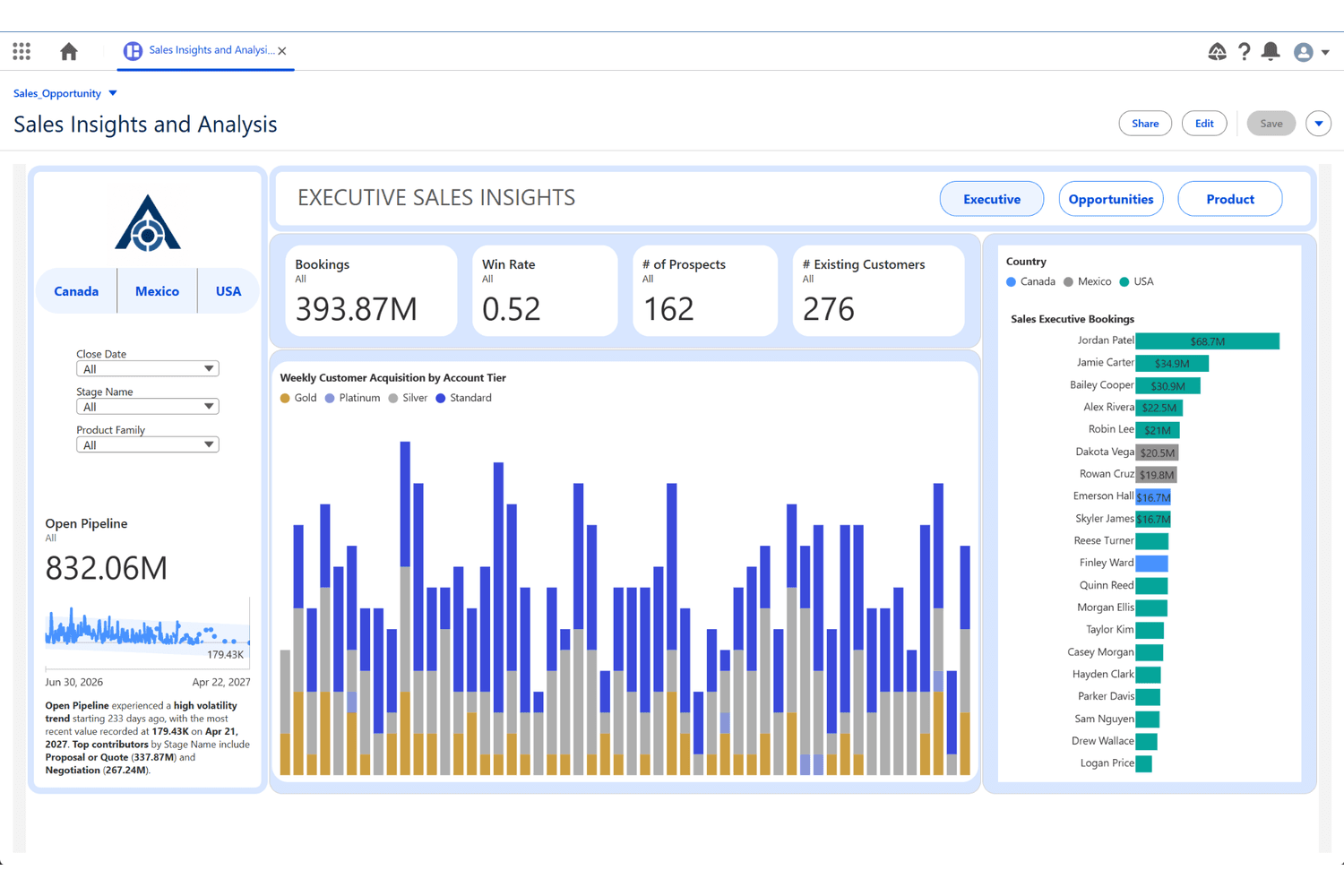The image size is (1344, 896).
Task: Select Rowan Cruz's $19.8M bar
Action: 1157,475
